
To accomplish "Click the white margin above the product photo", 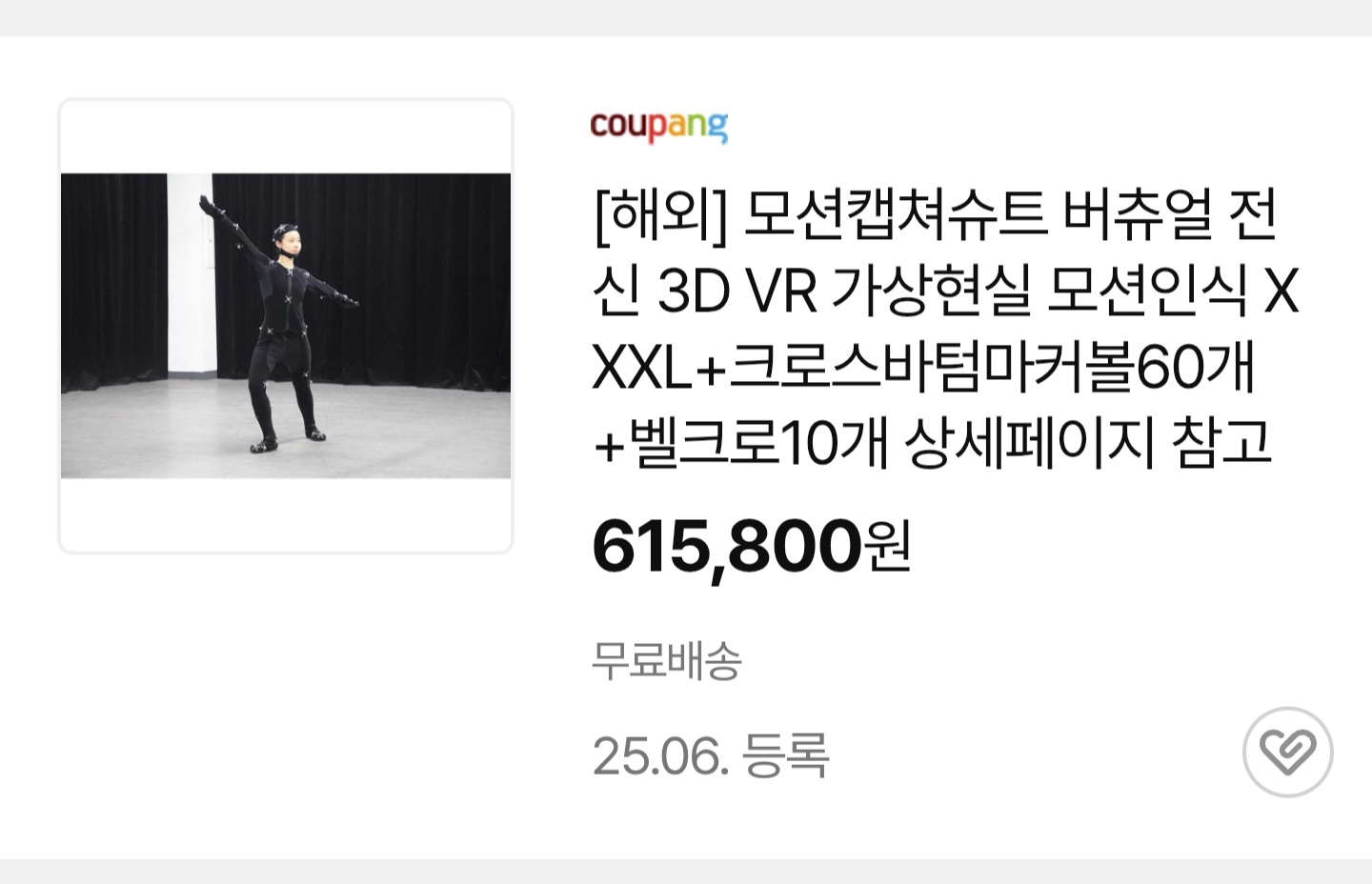I will [286, 137].
